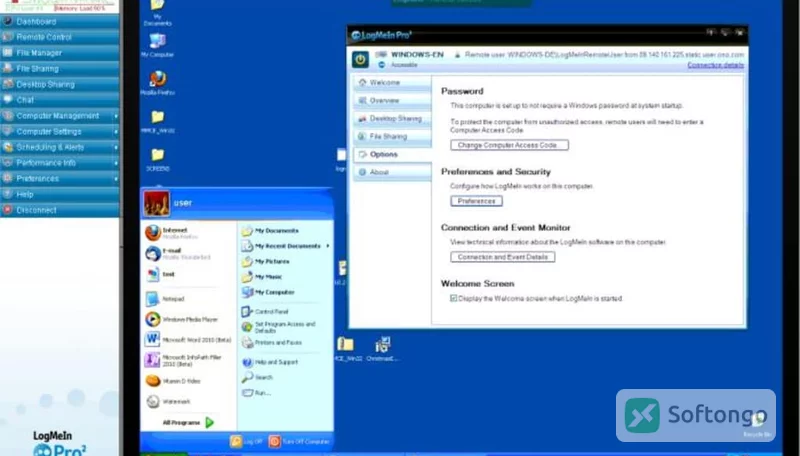This screenshot has width=800, height=456.
Task: Click Change Computer Access Code button
Action: pyautogui.click(x=509, y=145)
